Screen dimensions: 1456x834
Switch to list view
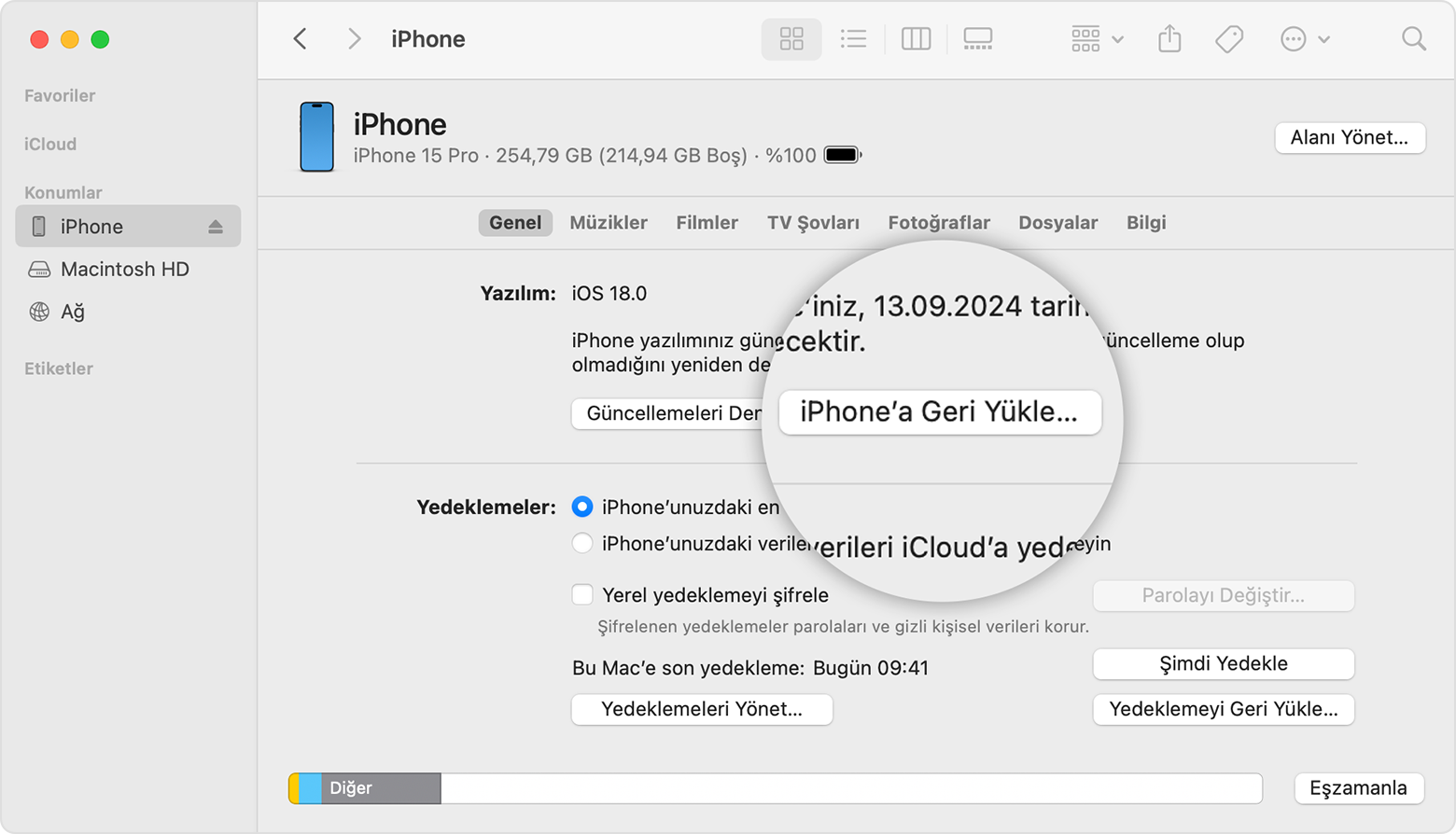coord(853,39)
